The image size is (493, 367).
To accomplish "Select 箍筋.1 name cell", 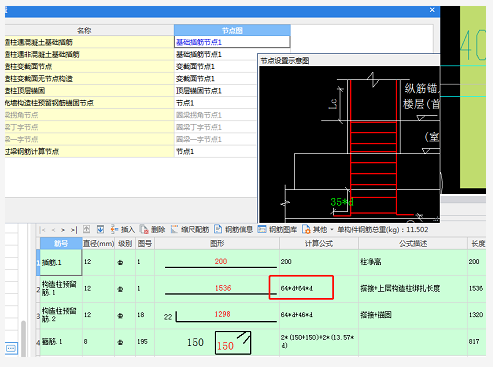I will 61,342.
